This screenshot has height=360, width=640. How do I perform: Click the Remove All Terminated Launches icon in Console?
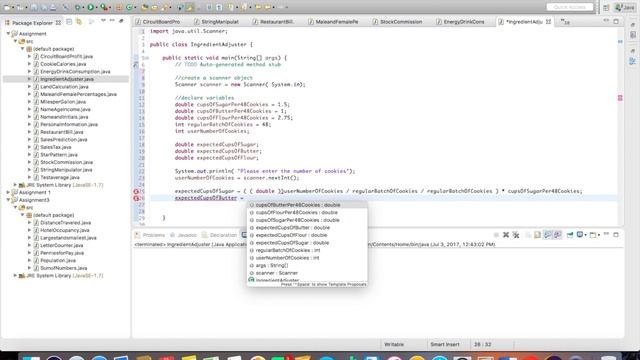click(x=516, y=235)
